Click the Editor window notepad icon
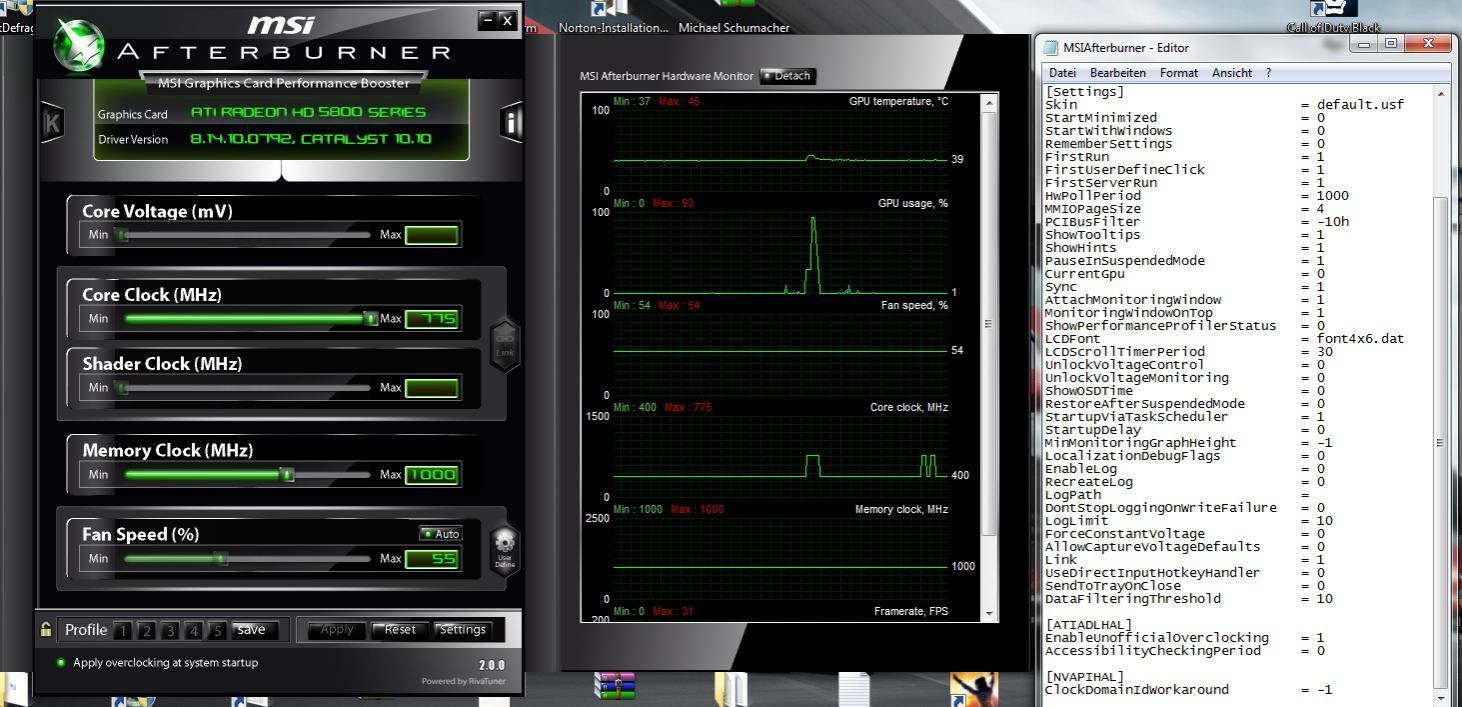The height and width of the screenshot is (707, 1462). coord(1050,47)
